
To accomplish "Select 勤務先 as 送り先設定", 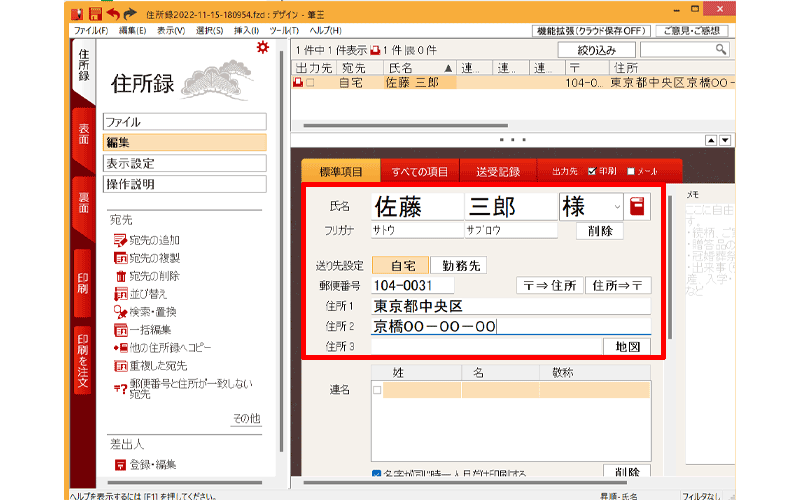I will click(x=459, y=265).
